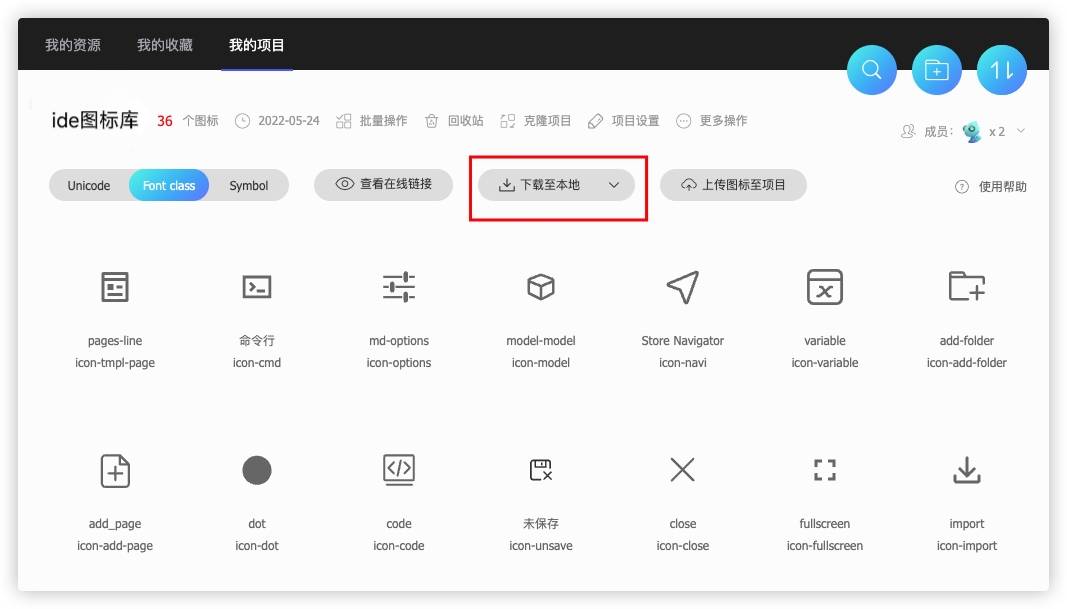This screenshot has width=1067, height=609.
Task: Click the 上传图标至项目 upload button
Action: (733, 184)
